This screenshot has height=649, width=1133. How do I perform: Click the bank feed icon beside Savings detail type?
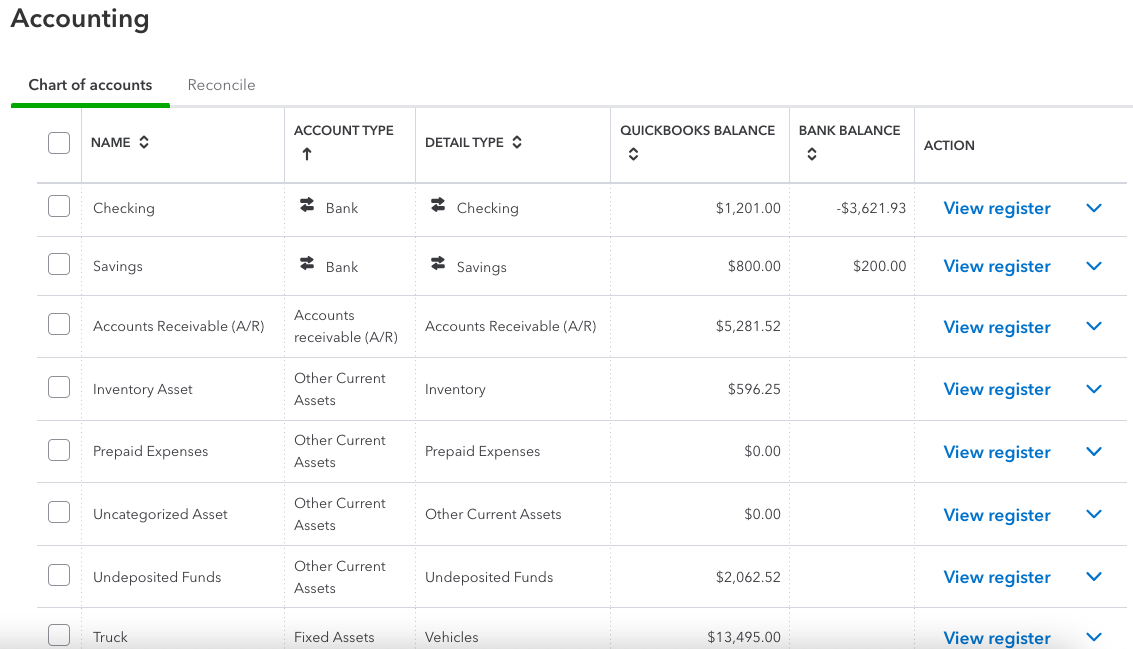(x=438, y=265)
